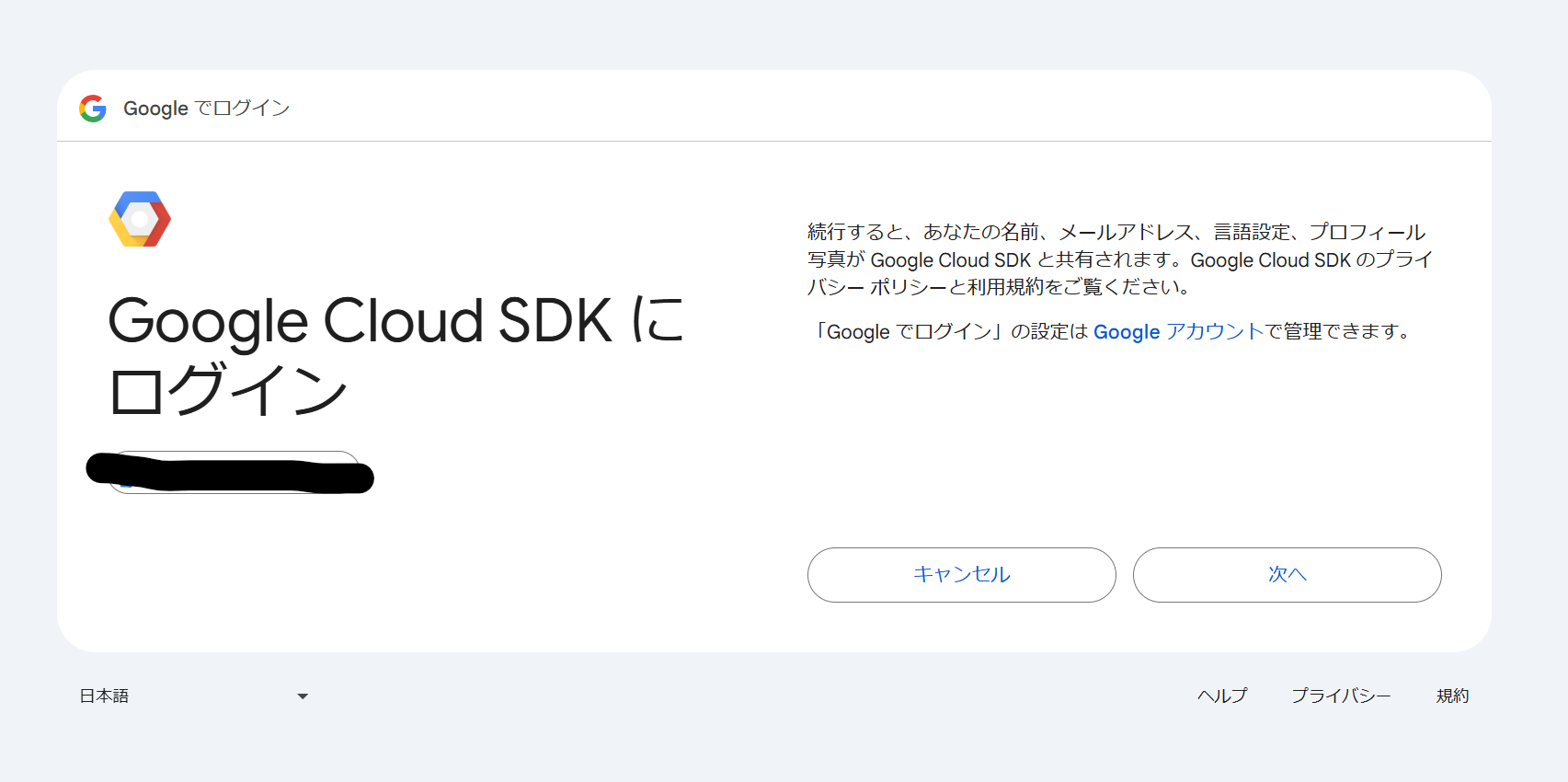Click the "Google でログイン" header text

[206, 109]
